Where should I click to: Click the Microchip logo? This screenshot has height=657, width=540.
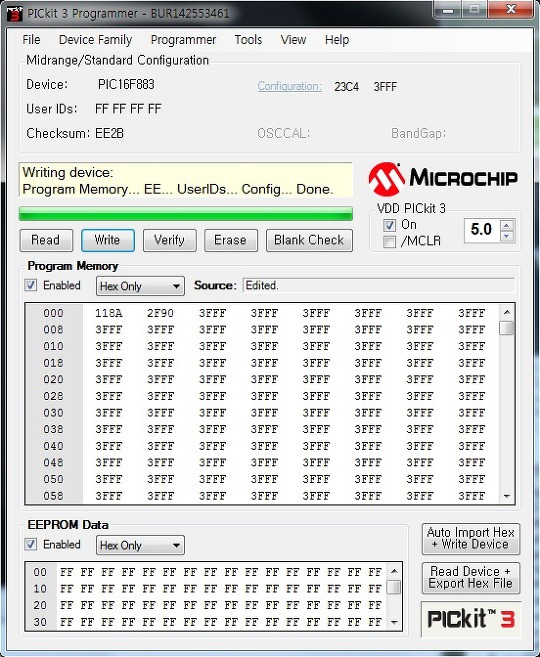coord(443,179)
